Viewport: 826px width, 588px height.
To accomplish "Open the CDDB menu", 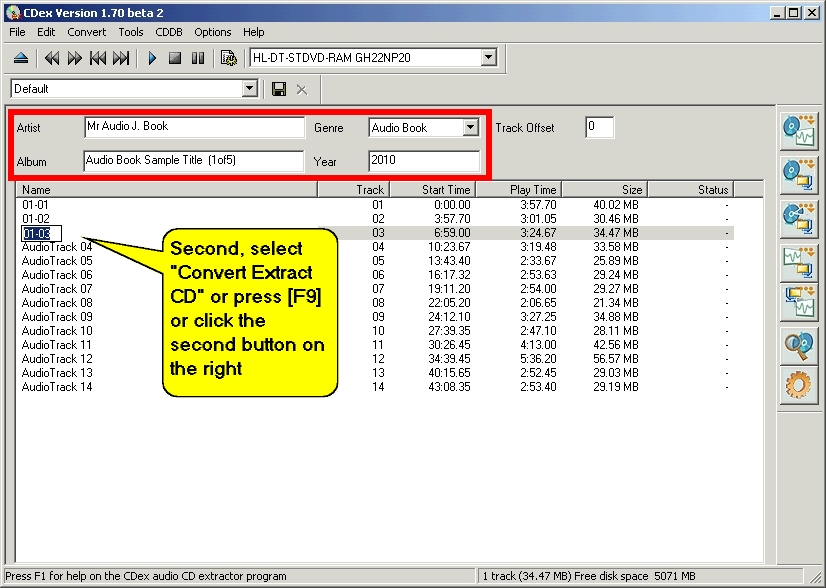I will coord(169,32).
